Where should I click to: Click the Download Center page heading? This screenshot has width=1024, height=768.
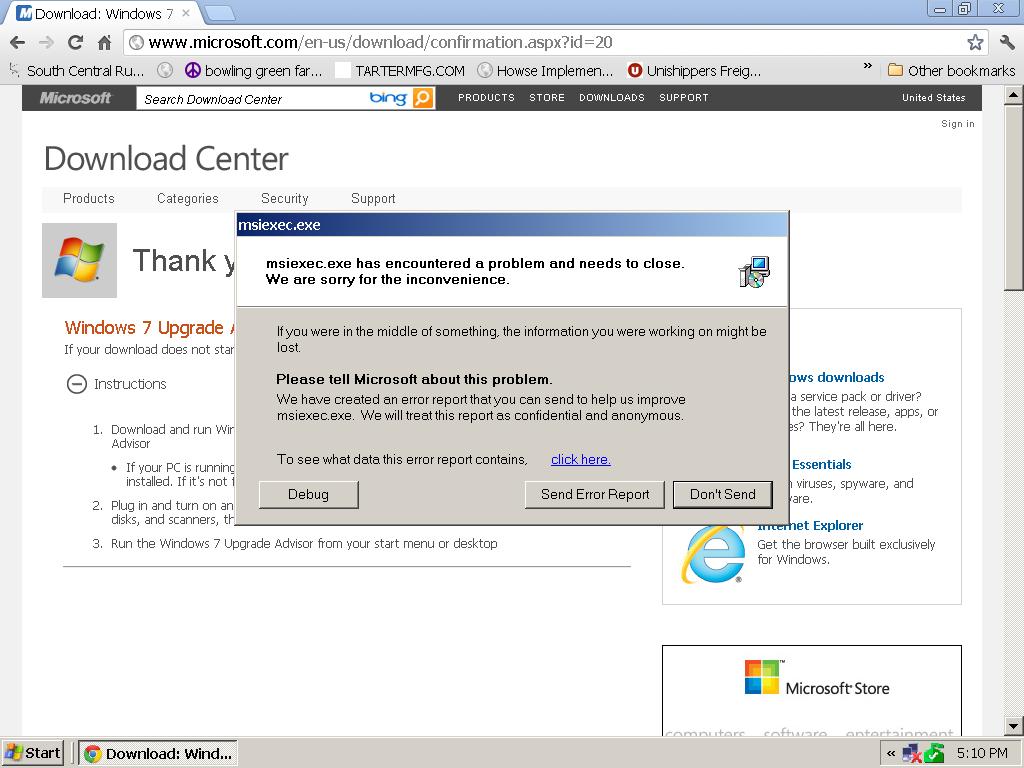(166, 159)
